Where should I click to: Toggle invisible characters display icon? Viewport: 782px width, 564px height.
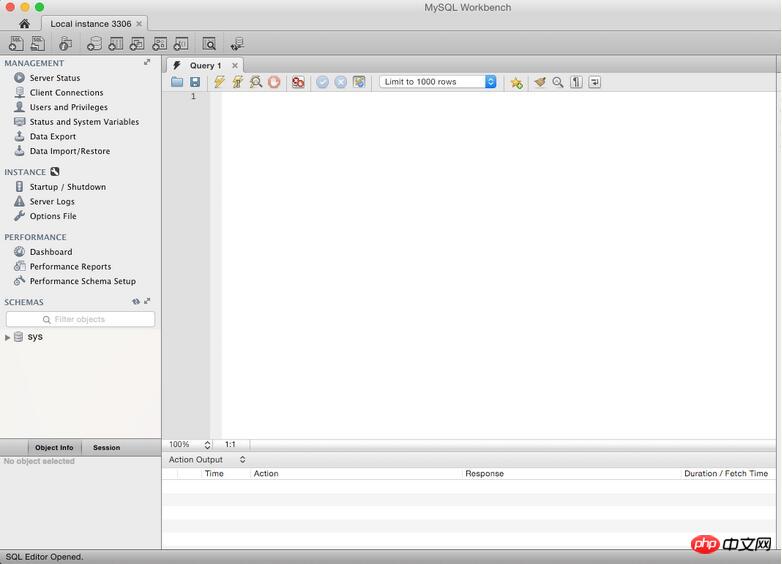[576, 82]
